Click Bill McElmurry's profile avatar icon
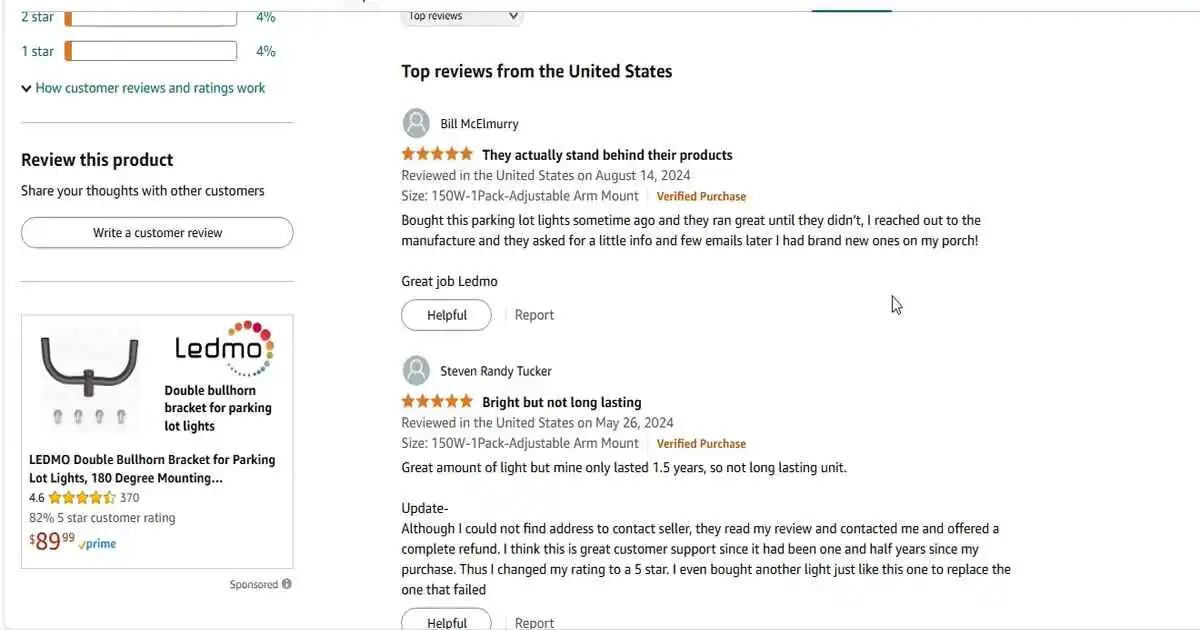Image resolution: width=1200 pixels, height=630 pixels. [416, 124]
